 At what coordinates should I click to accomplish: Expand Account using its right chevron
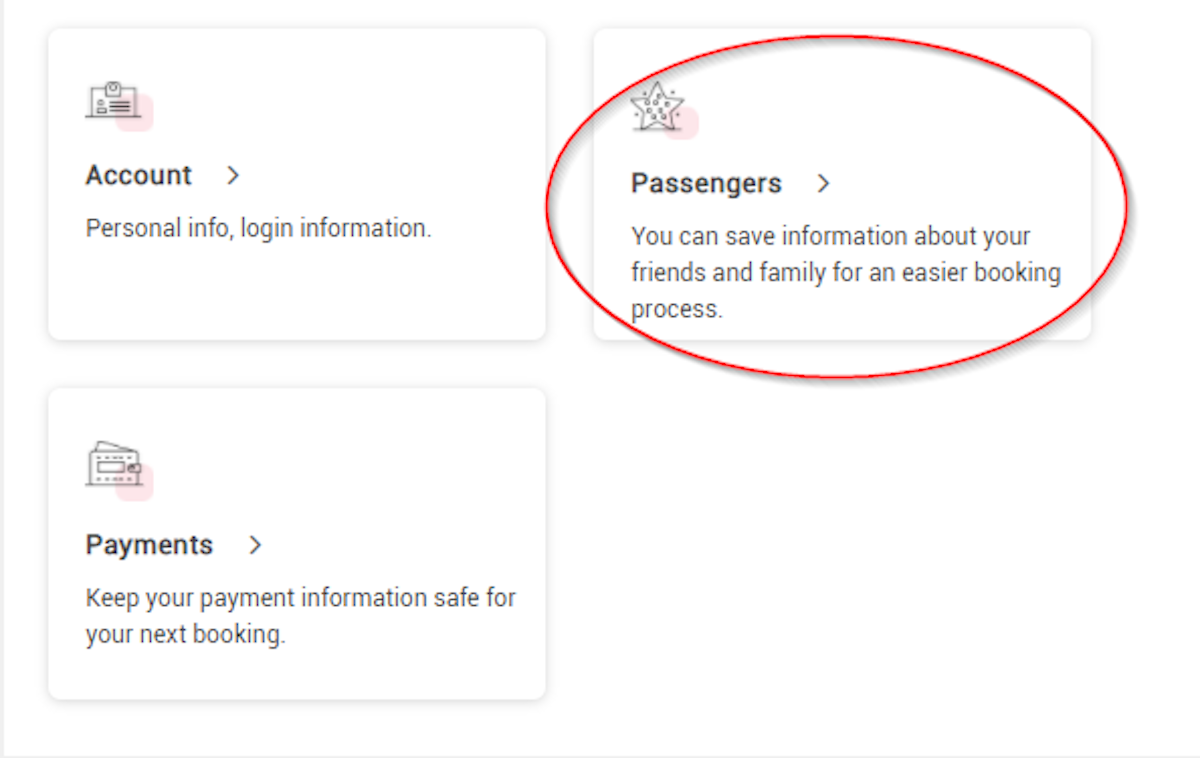point(233,175)
